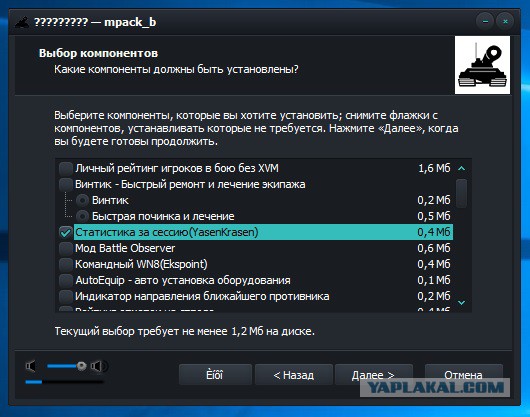Enable AutoEquip checkbox
The height and width of the screenshot is (417, 530).
[x=66, y=280]
